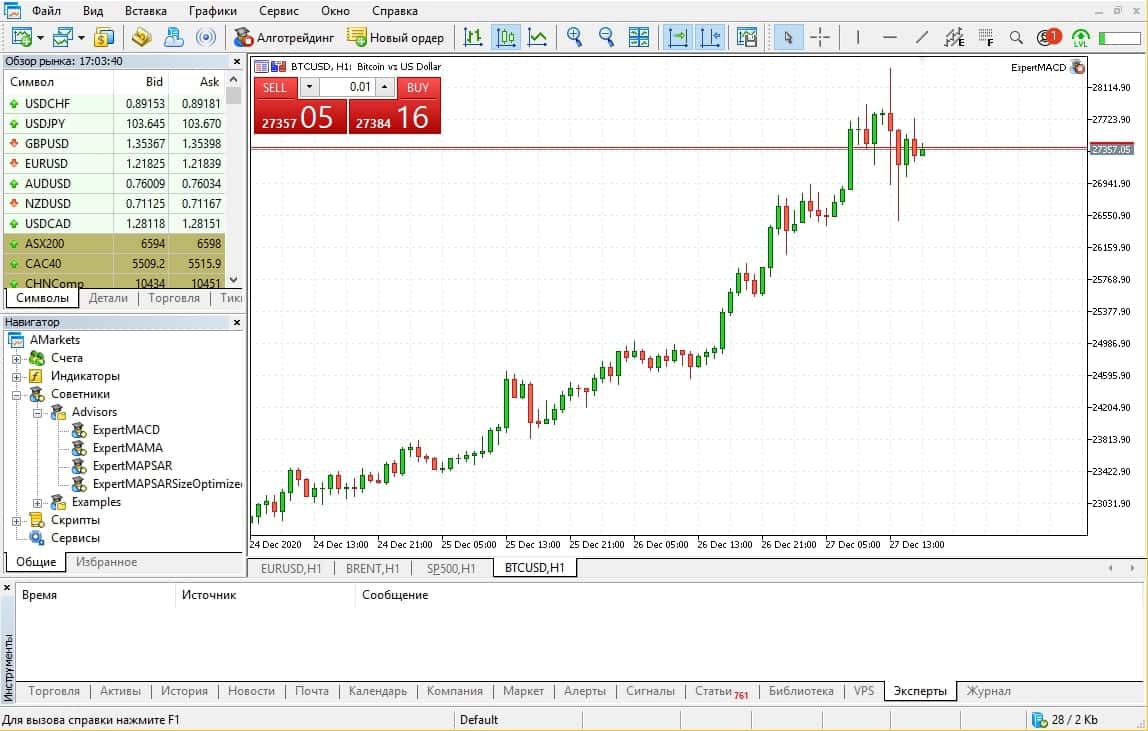This screenshot has height=731, width=1148.
Task: Select the Horizontal Line drawing tool
Action: (x=890, y=37)
